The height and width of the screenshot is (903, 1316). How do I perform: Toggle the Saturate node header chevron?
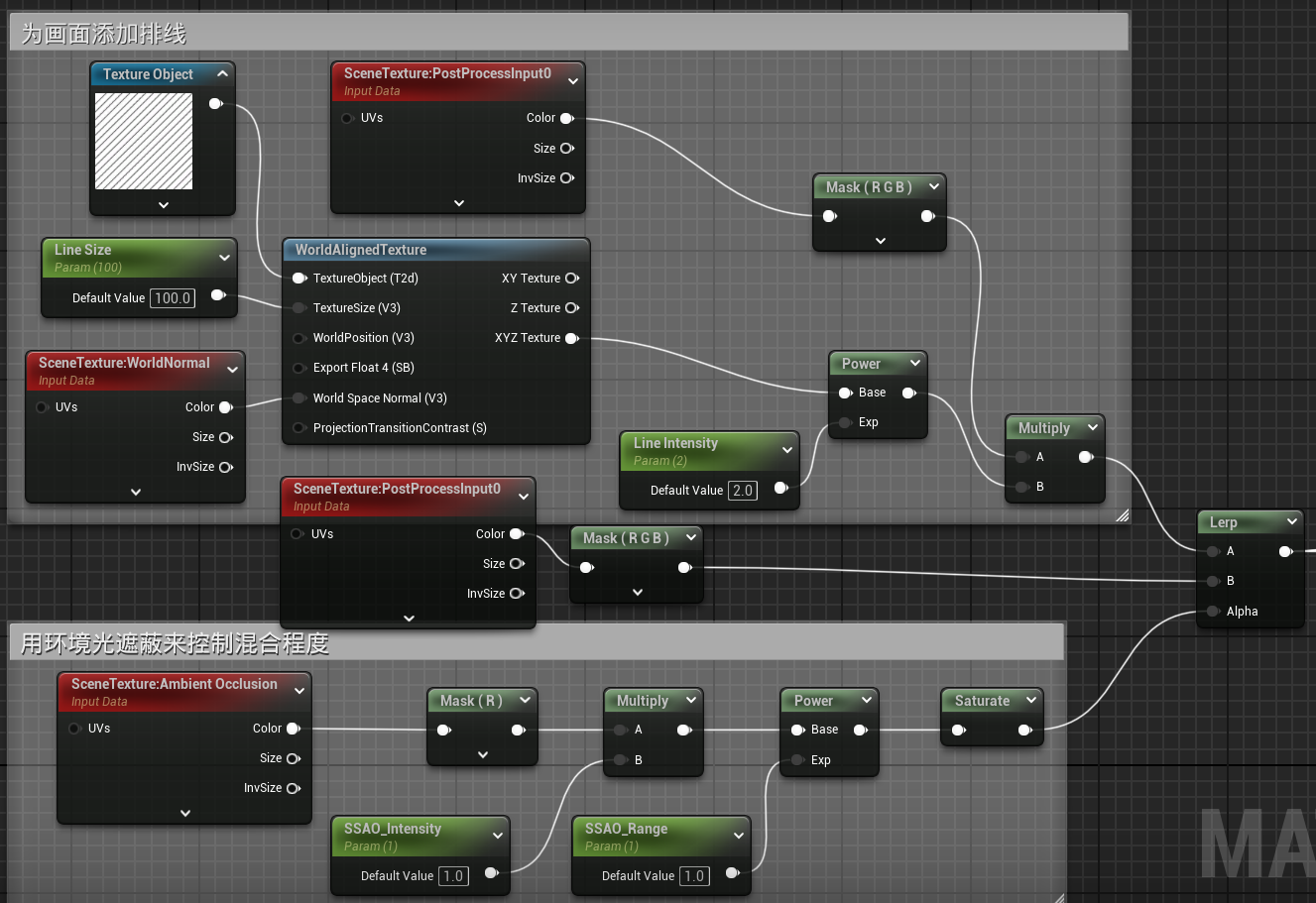click(x=1030, y=700)
